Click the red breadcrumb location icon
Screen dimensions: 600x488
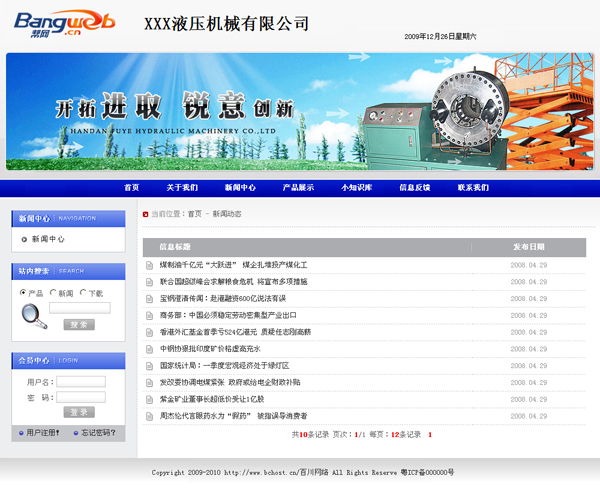pyautogui.click(x=146, y=214)
